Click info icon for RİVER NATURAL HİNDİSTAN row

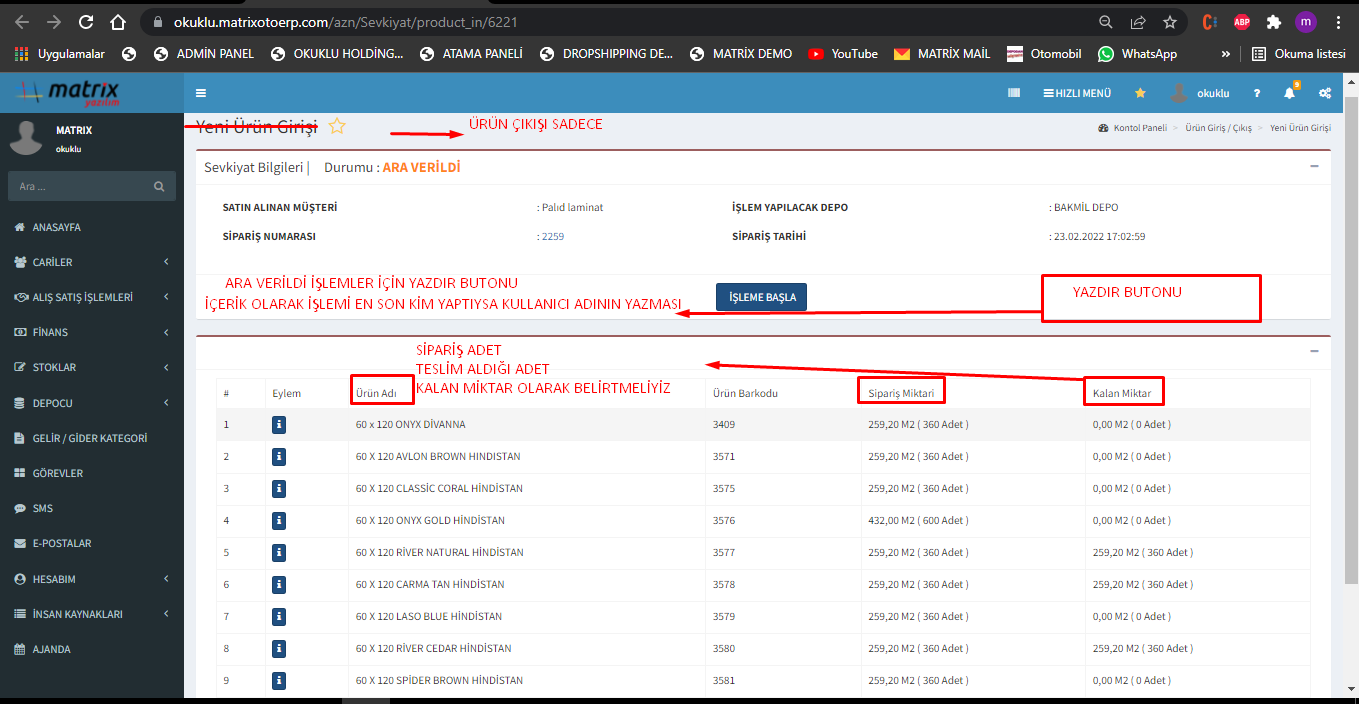point(279,553)
